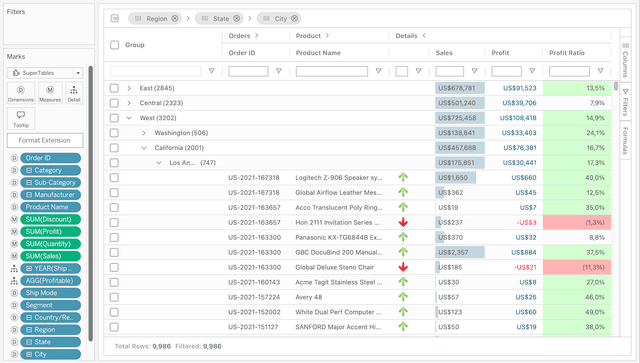Viewport: 640px width, 363px height.
Task: Click the Marks panel vertical scrollbar
Action: tap(91, 203)
